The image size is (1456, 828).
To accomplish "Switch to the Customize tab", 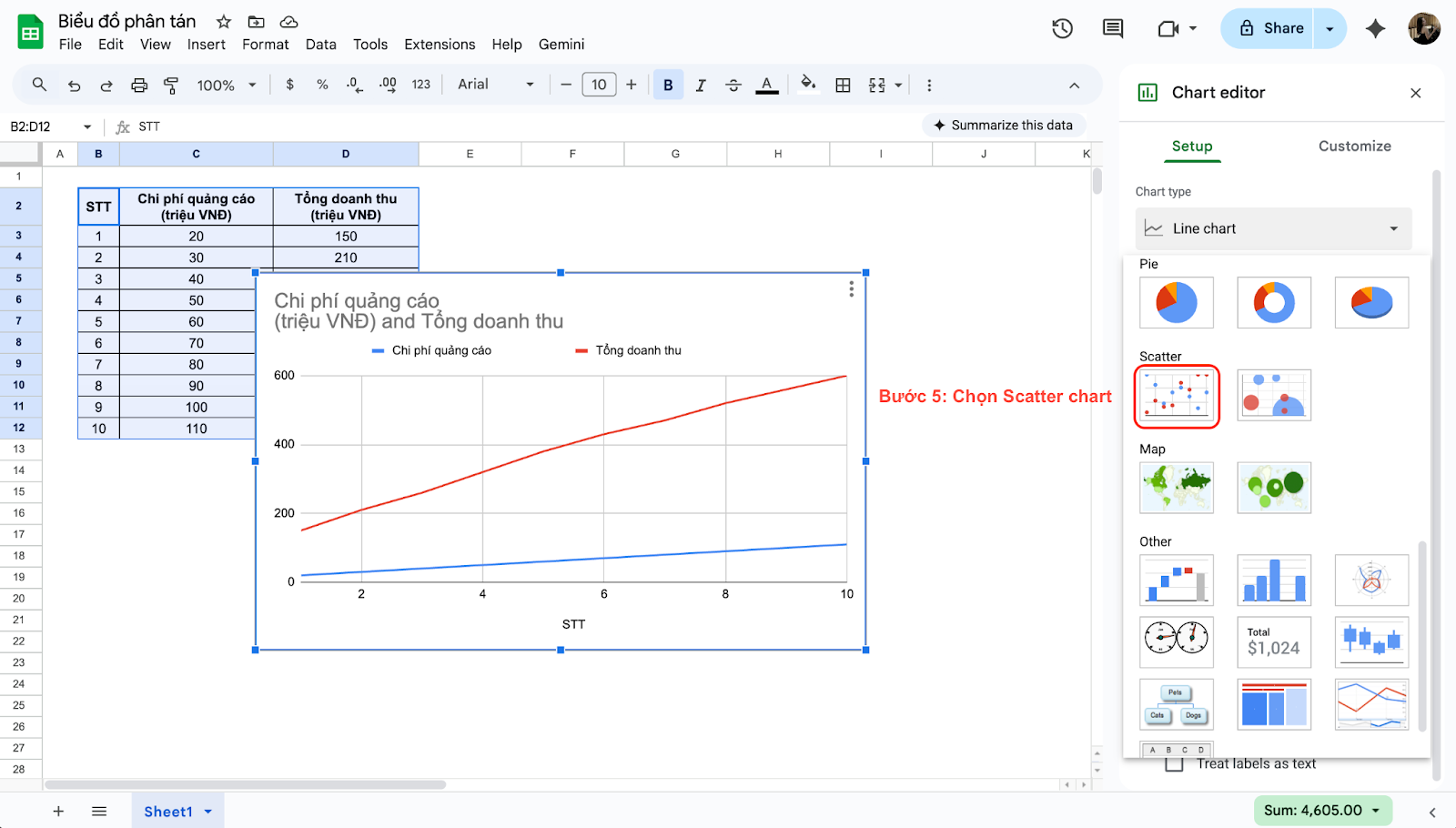I will point(1354,146).
